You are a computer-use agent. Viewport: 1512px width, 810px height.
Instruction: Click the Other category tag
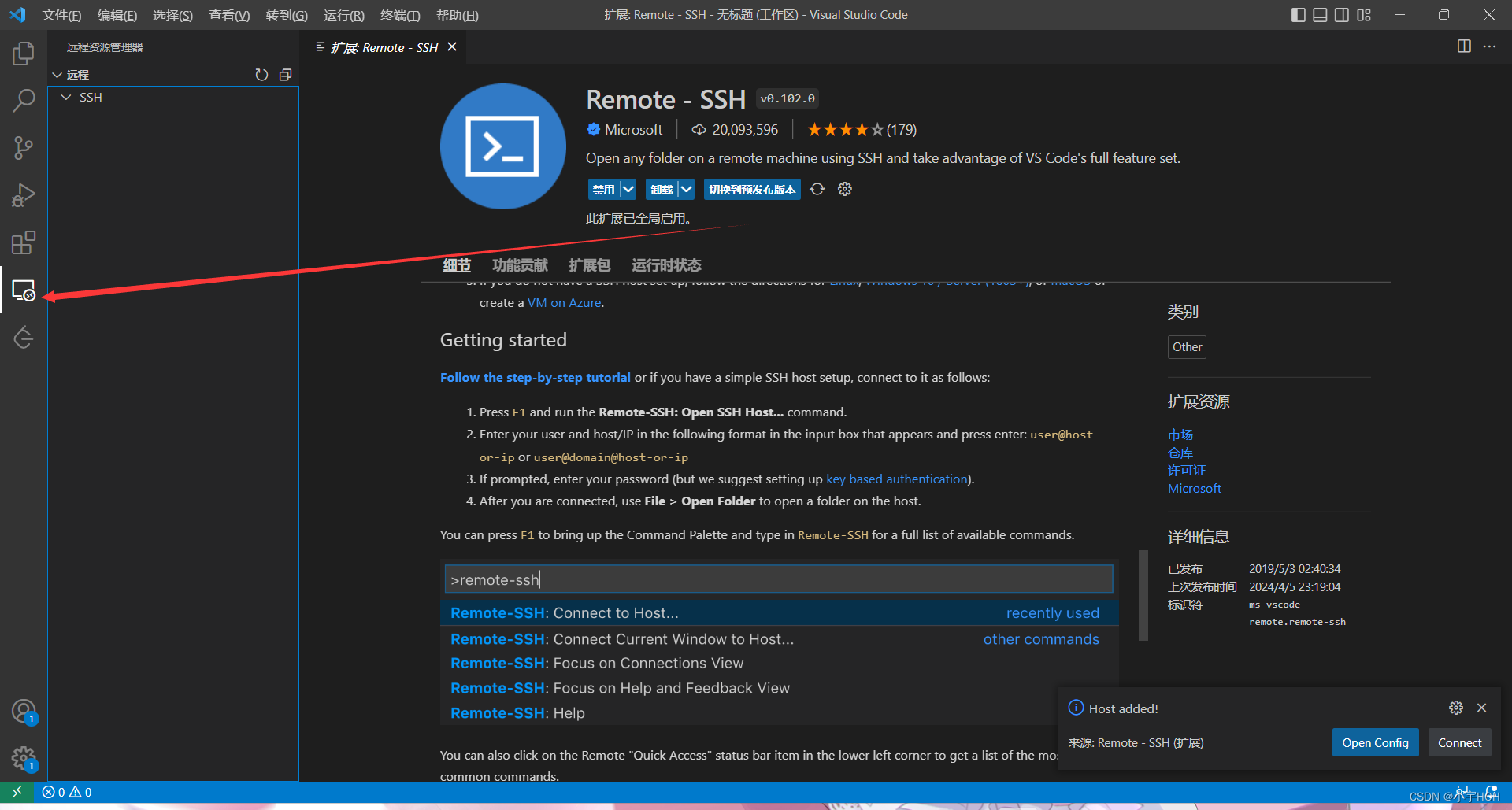pyautogui.click(x=1187, y=347)
